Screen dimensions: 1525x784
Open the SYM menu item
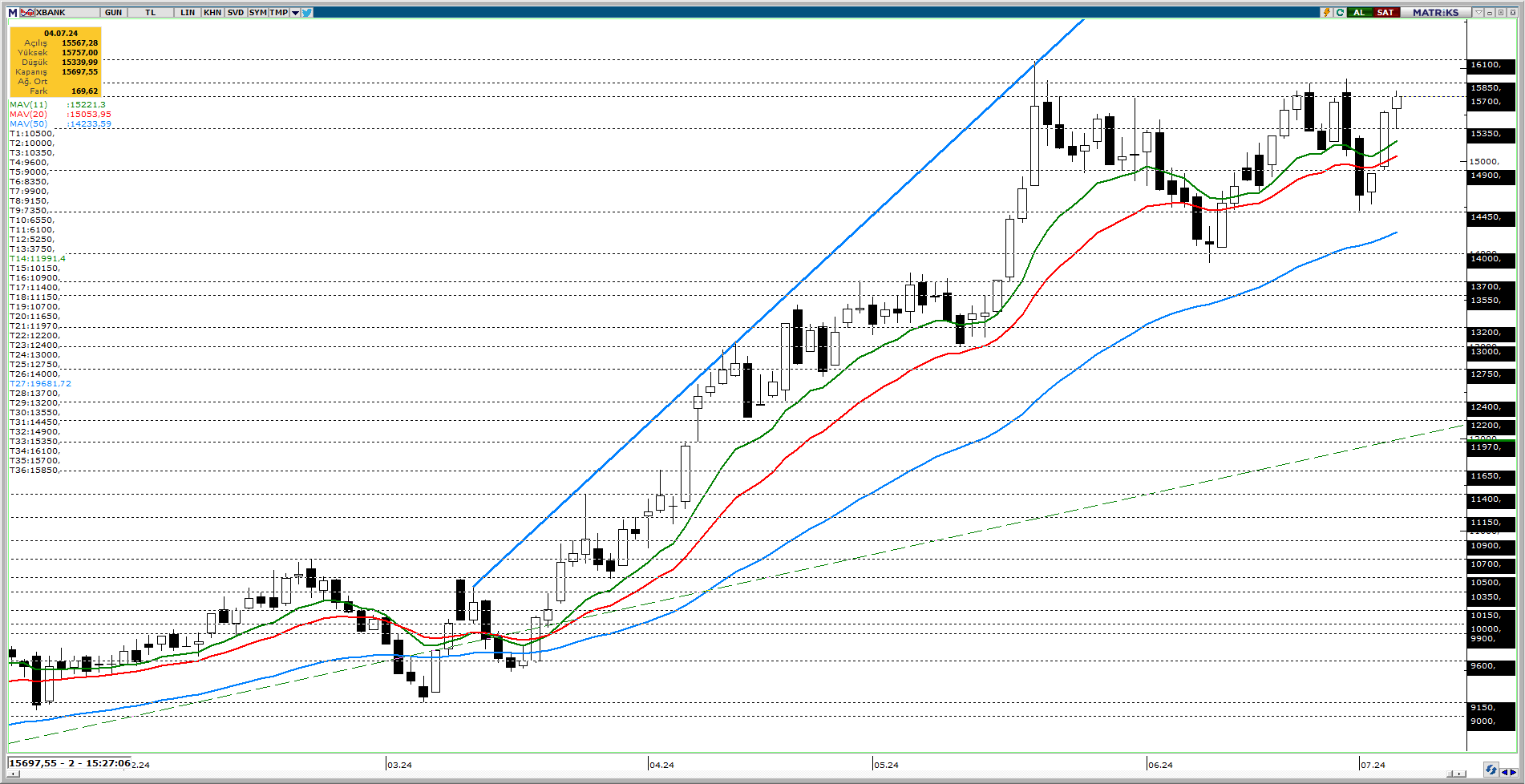[257, 12]
